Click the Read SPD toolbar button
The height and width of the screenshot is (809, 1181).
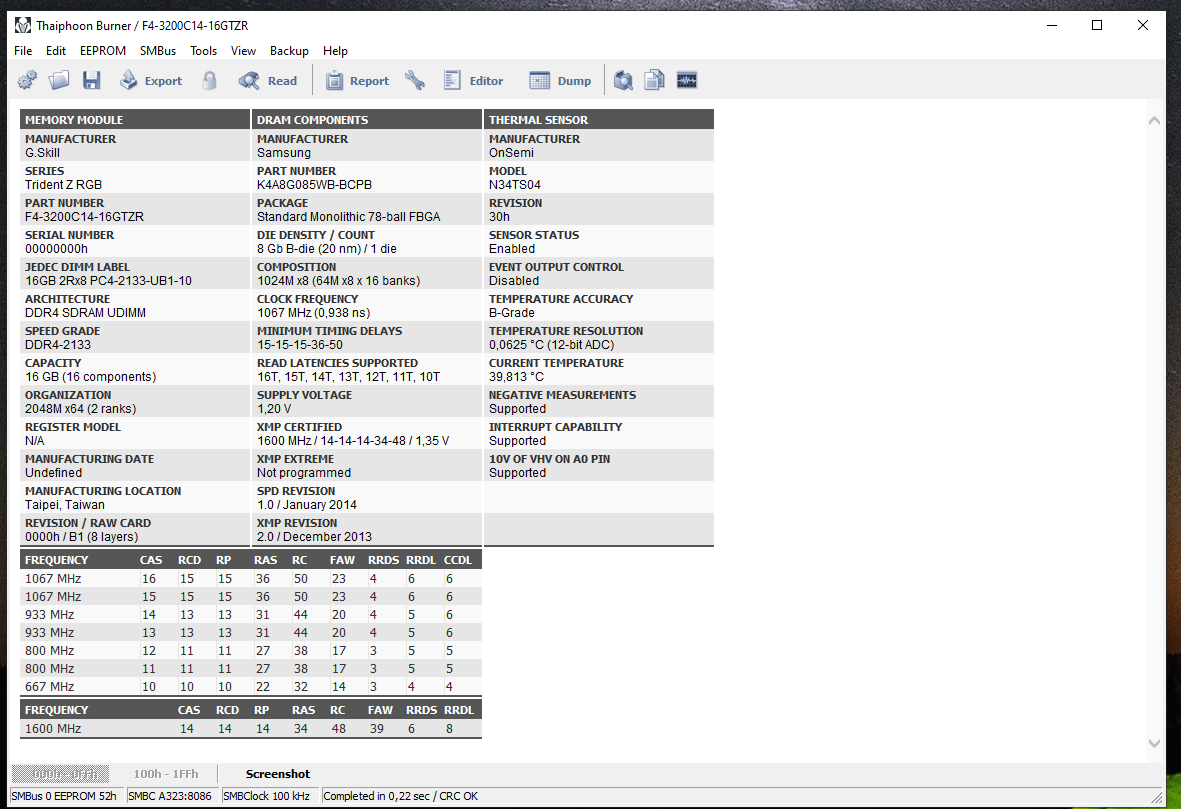pyautogui.click(x=268, y=81)
